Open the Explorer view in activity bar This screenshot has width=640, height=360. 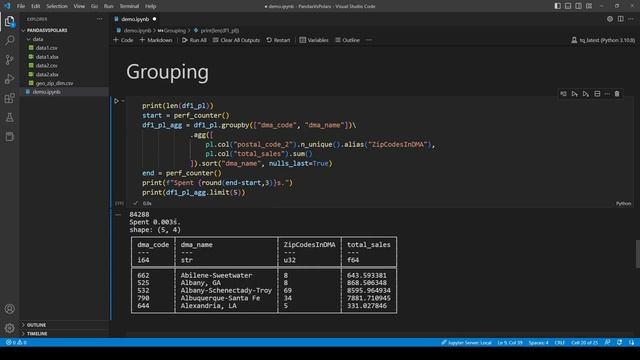click(9, 21)
